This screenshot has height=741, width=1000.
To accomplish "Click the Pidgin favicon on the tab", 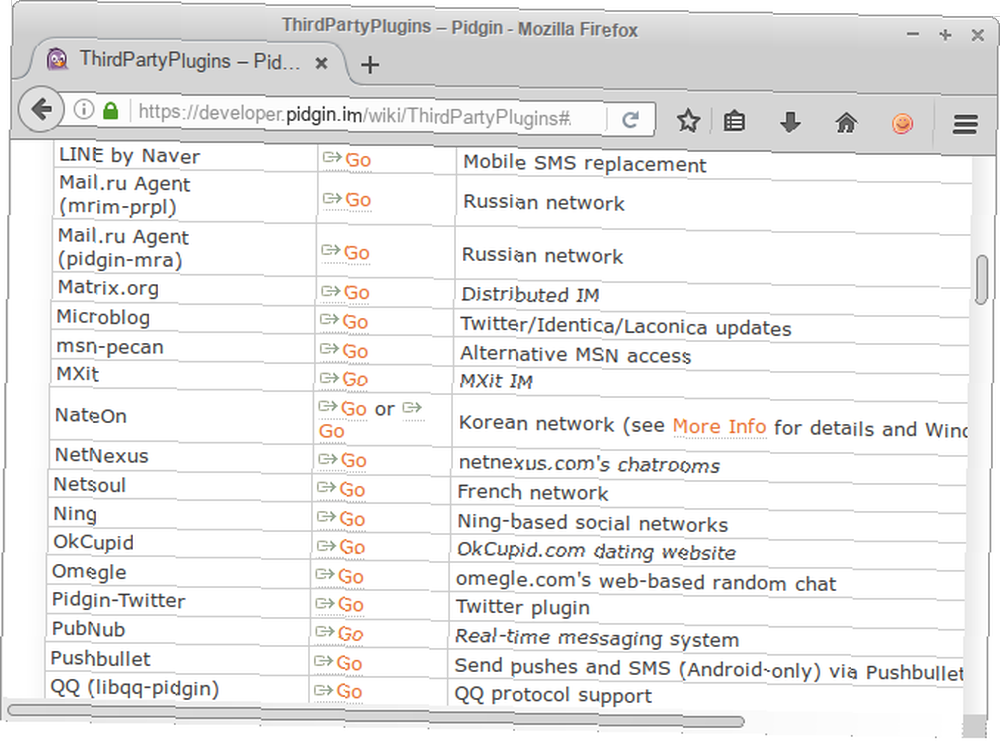I will click(x=57, y=59).
